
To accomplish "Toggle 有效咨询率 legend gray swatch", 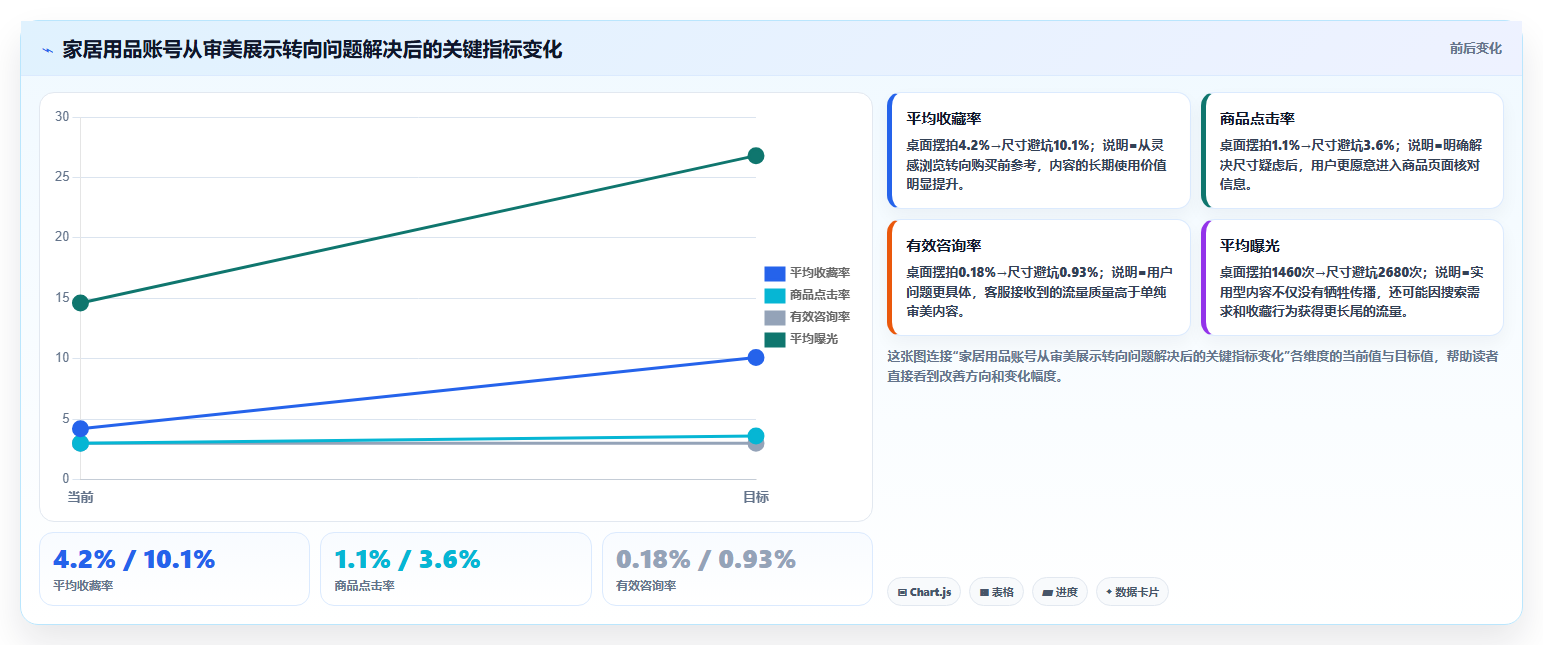I will point(775,317).
